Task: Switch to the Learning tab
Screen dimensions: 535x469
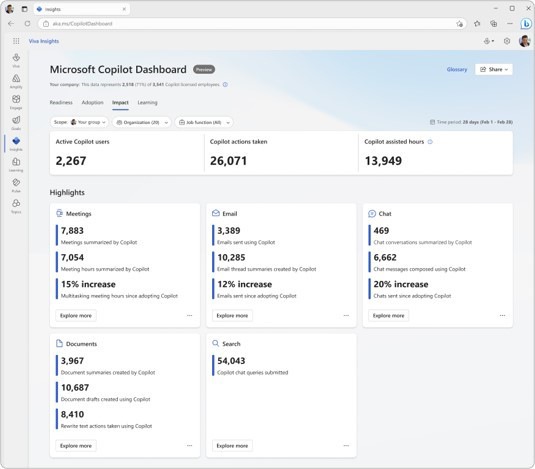Action: pyautogui.click(x=147, y=102)
